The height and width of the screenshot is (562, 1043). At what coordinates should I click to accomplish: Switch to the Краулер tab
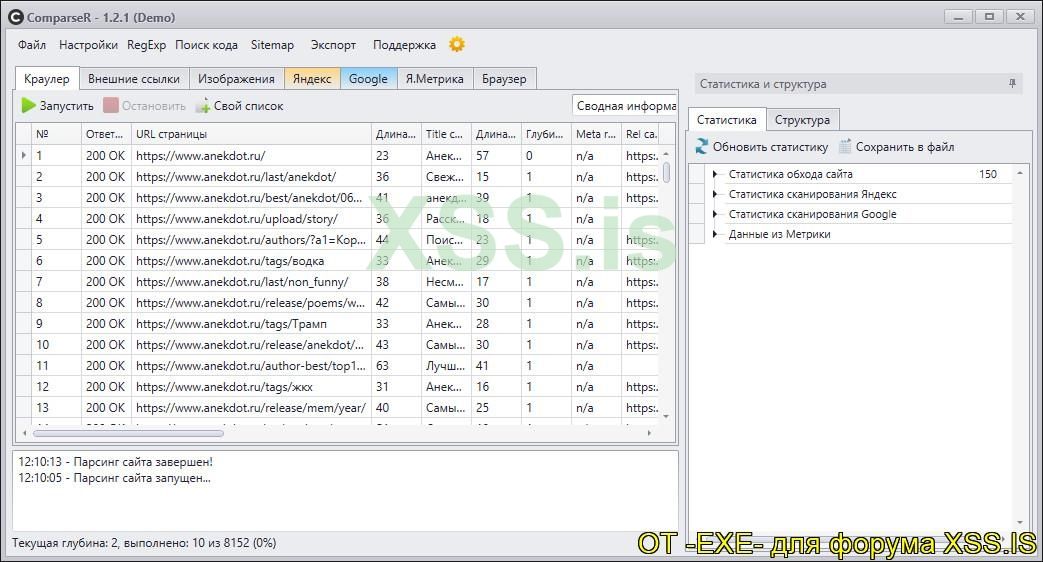47,78
